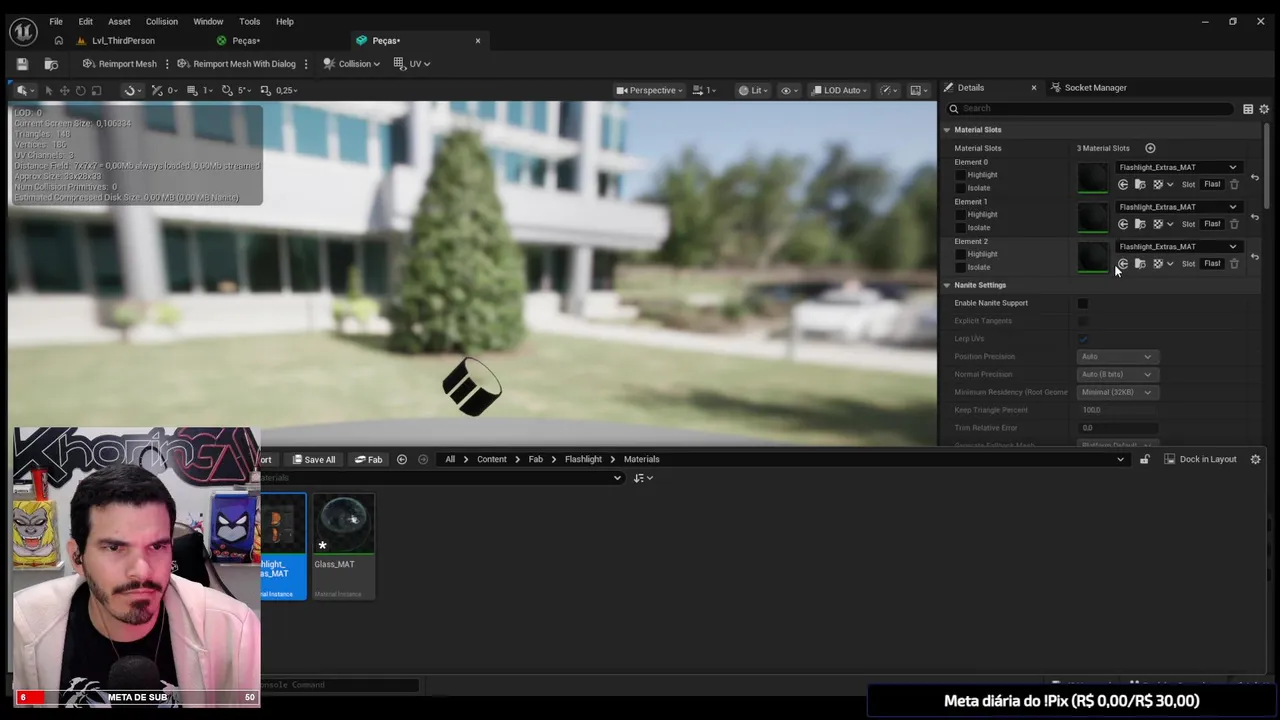Open Element 0 material dropdown Flashlight_Extras_MAT

pos(1177,167)
